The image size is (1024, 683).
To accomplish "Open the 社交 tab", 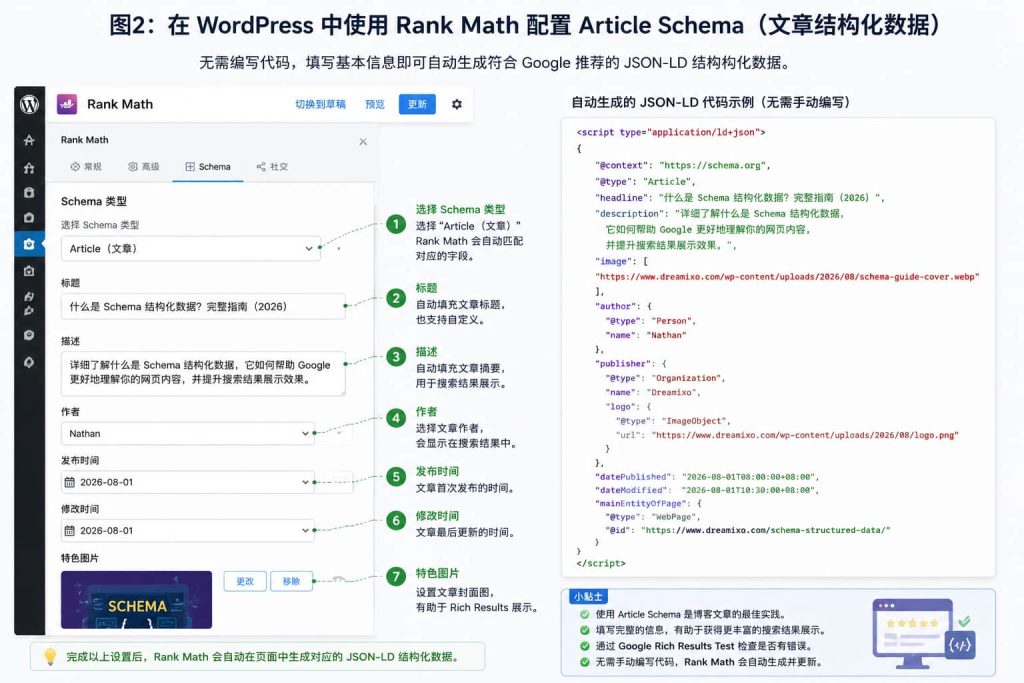I will (x=272, y=167).
